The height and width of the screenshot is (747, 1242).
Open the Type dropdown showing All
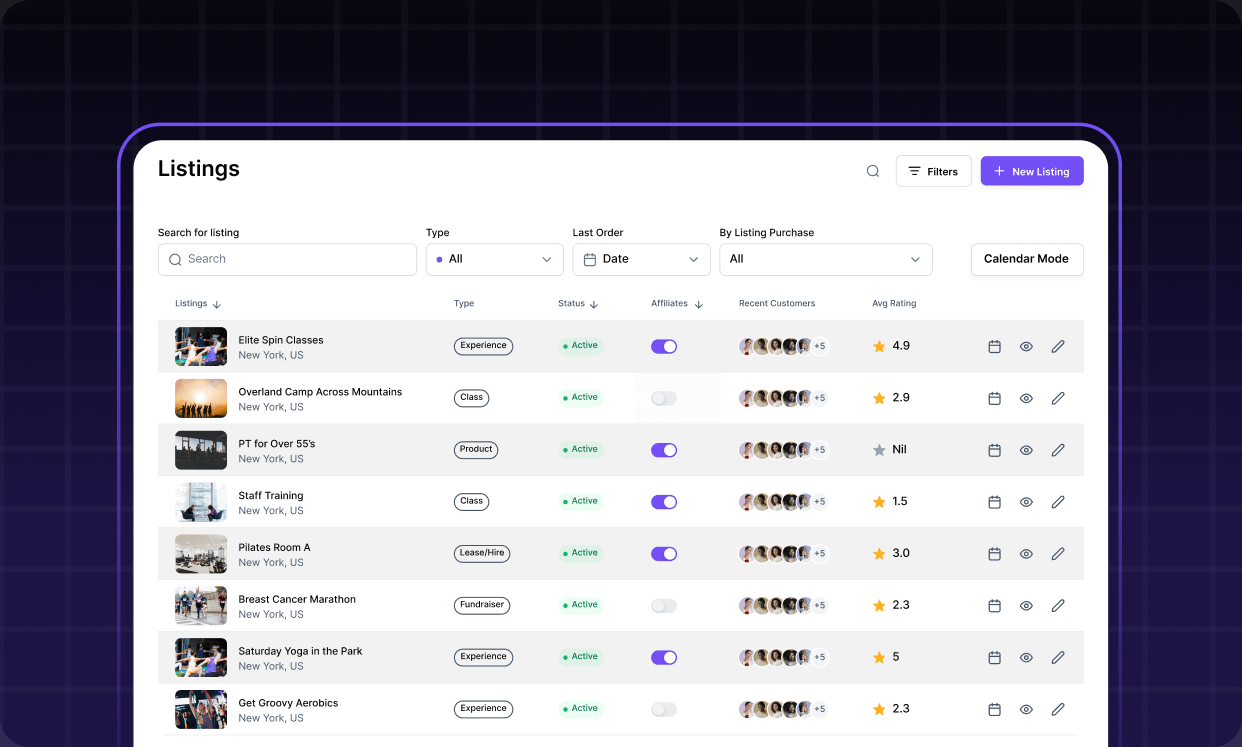coord(494,259)
